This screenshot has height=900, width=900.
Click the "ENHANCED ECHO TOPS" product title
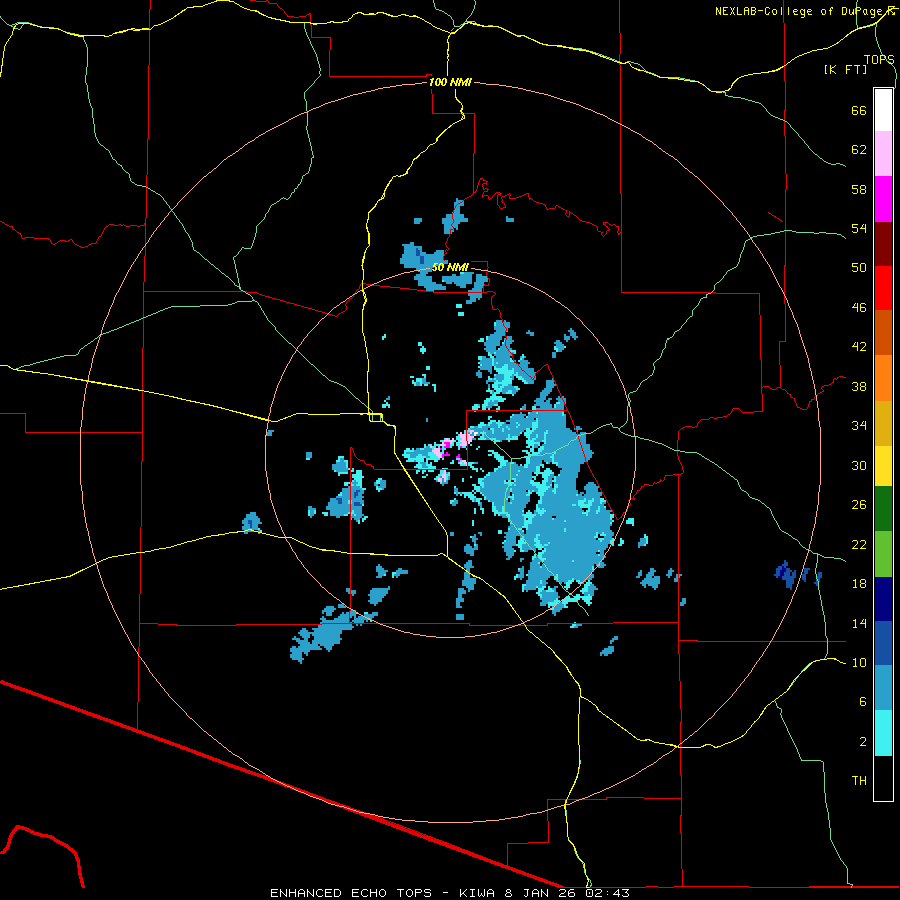tap(351, 893)
